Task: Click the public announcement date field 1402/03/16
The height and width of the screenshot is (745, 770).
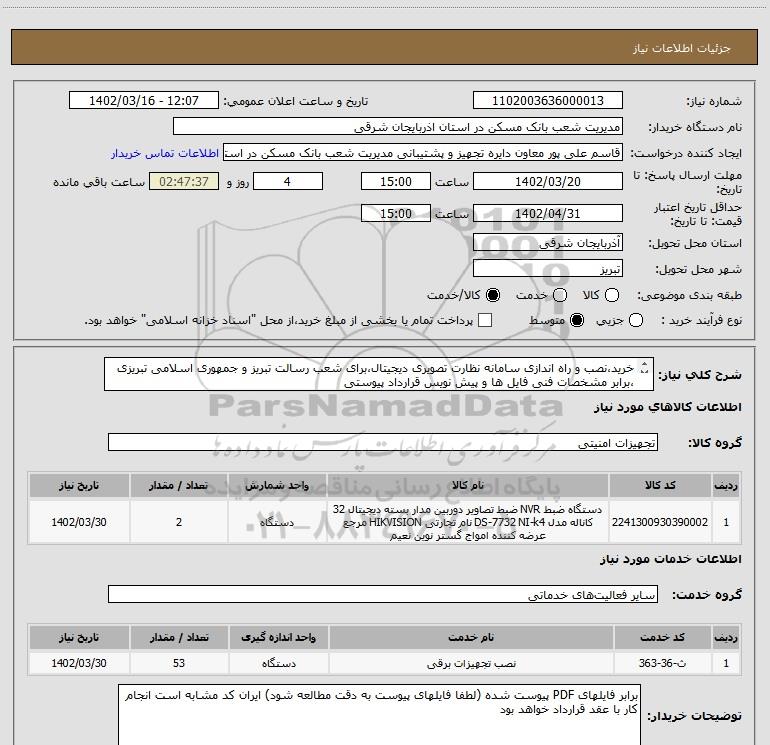Action: [x=144, y=101]
